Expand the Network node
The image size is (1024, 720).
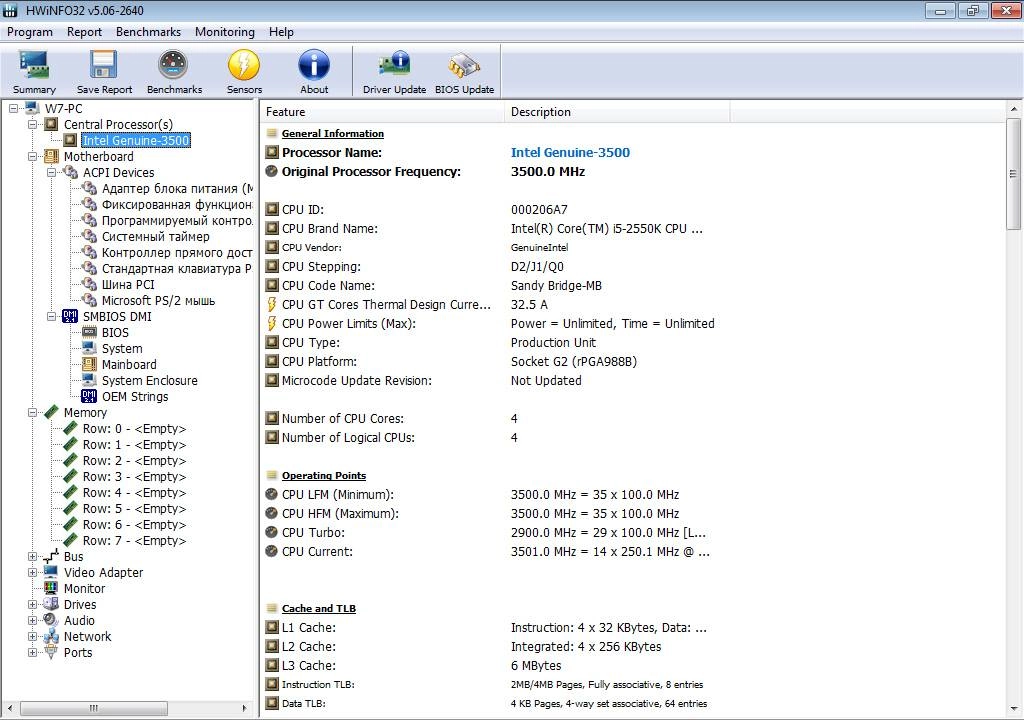pos(33,636)
